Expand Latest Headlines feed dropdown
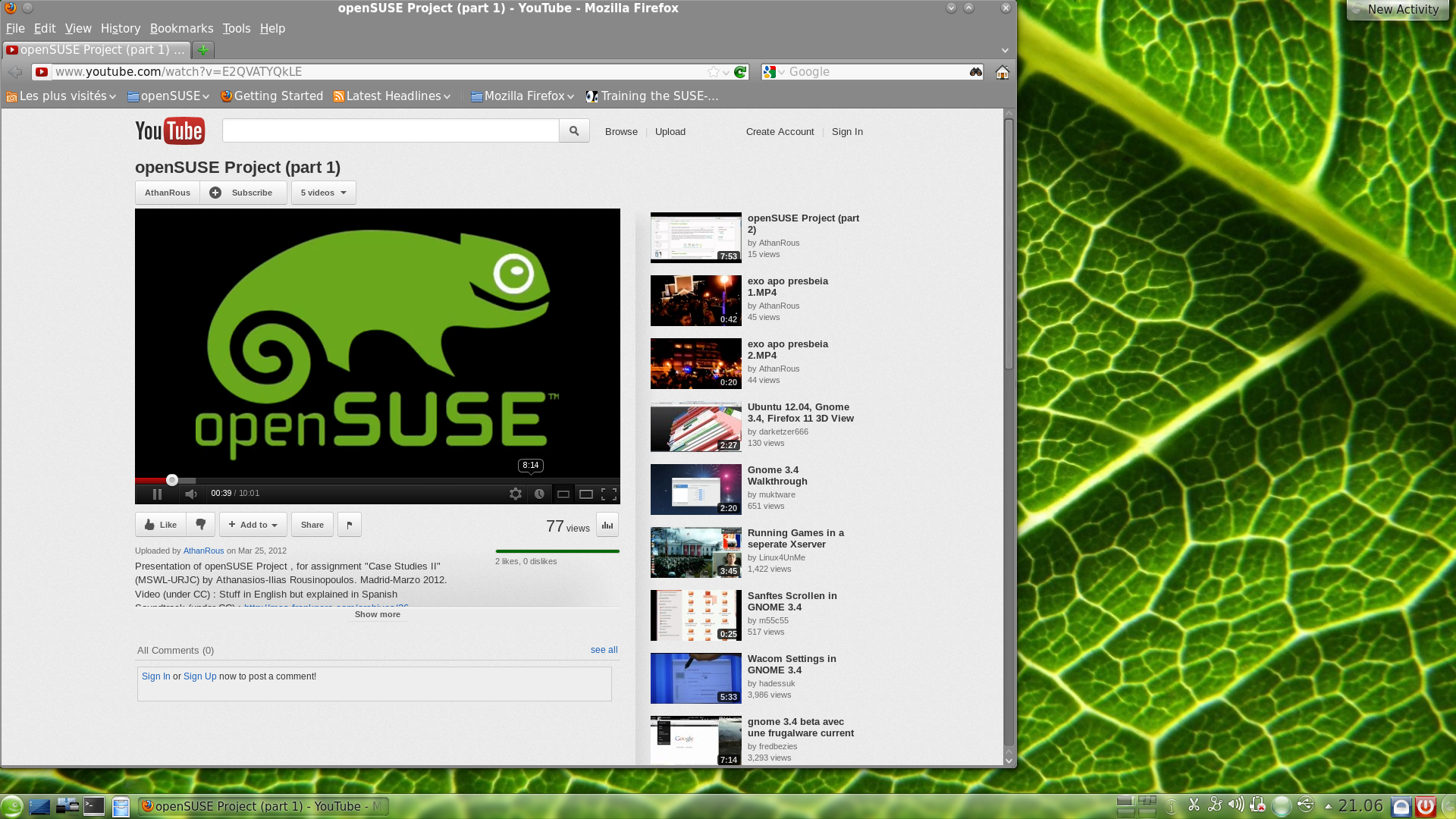Screen dimensions: 1456x819 coord(392,96)
